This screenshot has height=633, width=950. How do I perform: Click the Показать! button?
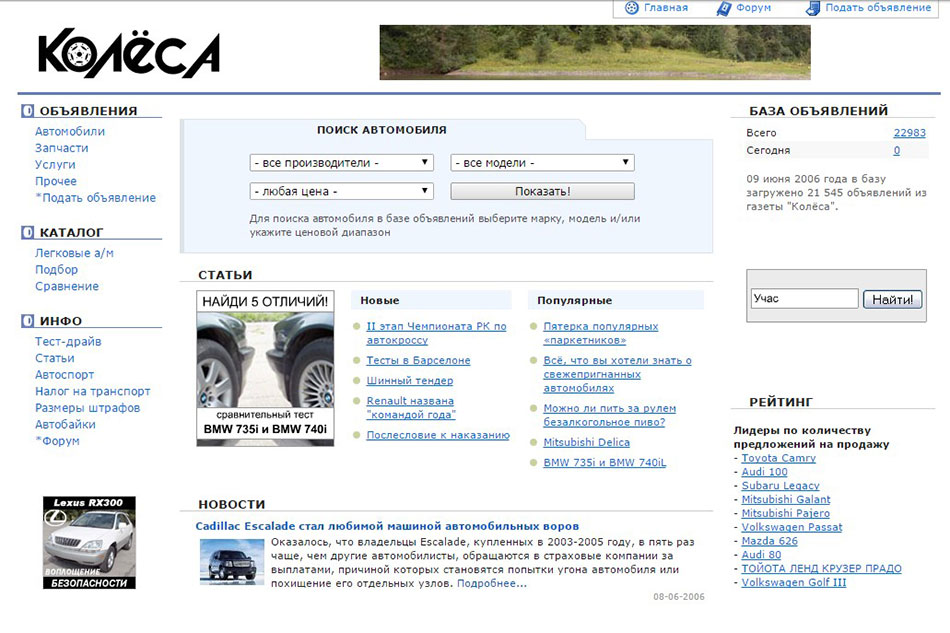(x=542, y=191)
